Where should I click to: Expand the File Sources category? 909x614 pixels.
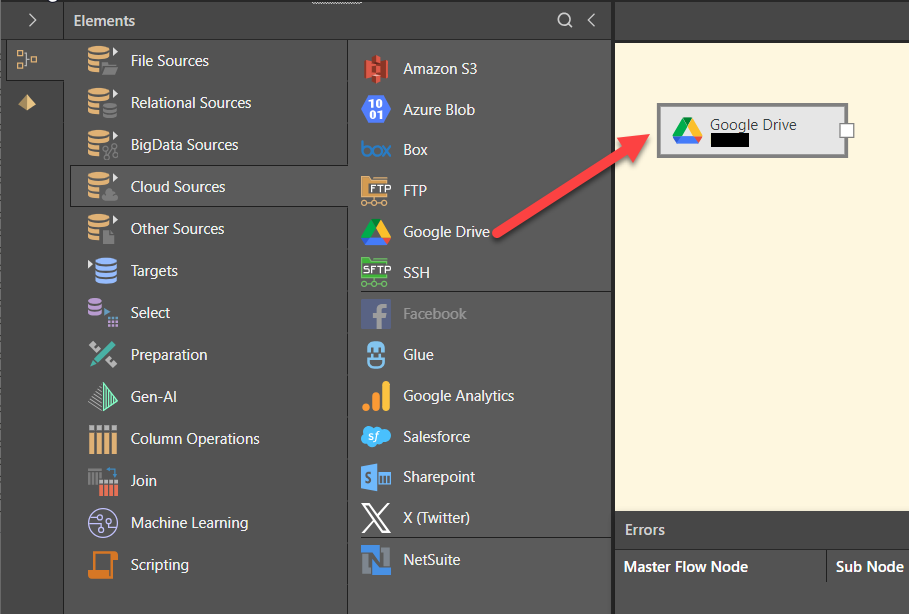(x=169, y=61)
